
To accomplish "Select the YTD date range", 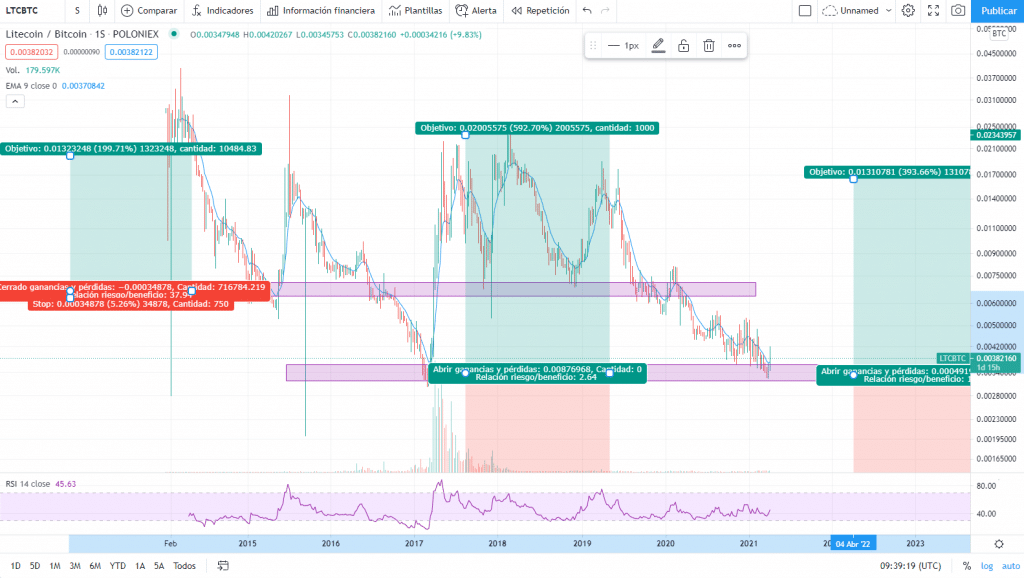I will pos(118,566).
